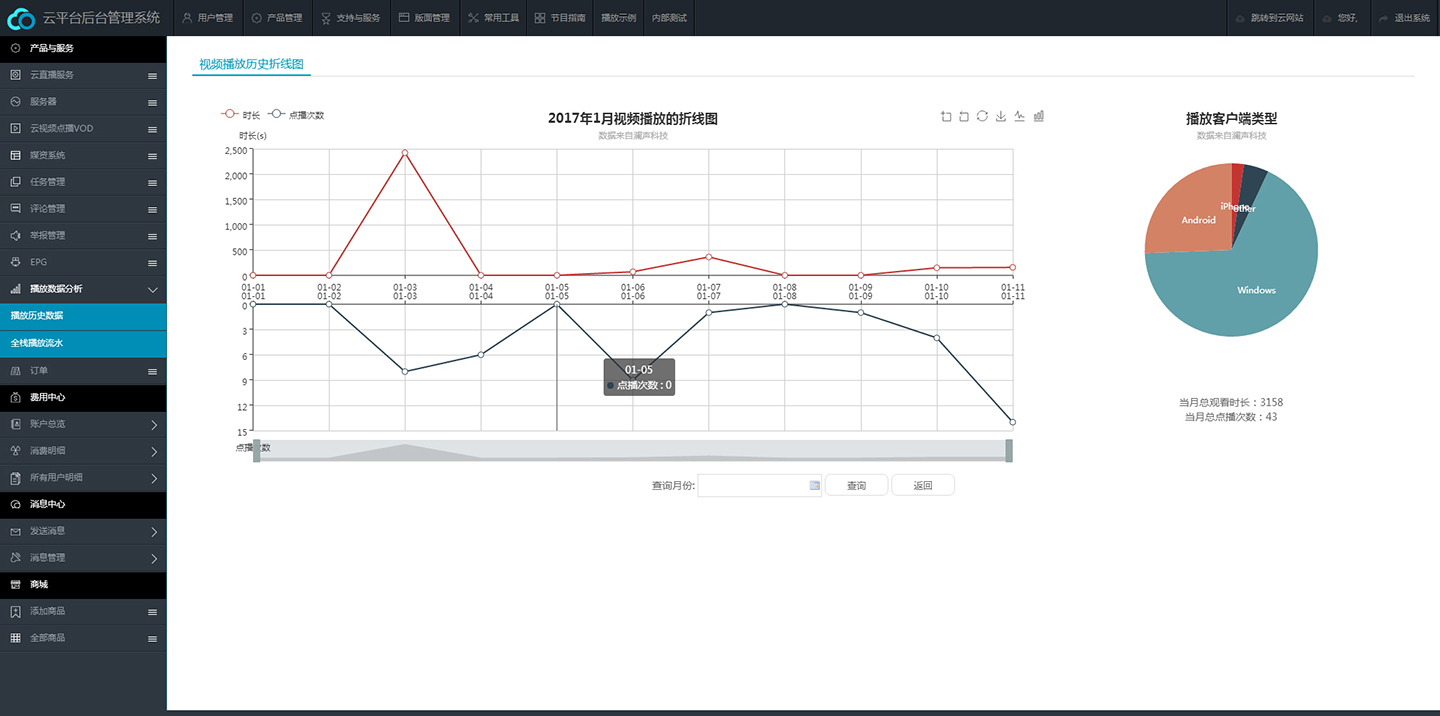Download chart as image via save icon
This screenshot has width=1440, height=716.
coord(1001,116)
